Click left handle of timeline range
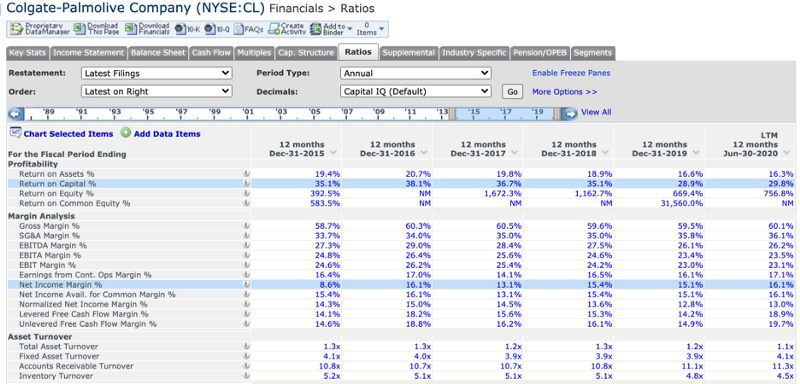Viewport: 800px width, 384px height. click(x=452, y=114)
